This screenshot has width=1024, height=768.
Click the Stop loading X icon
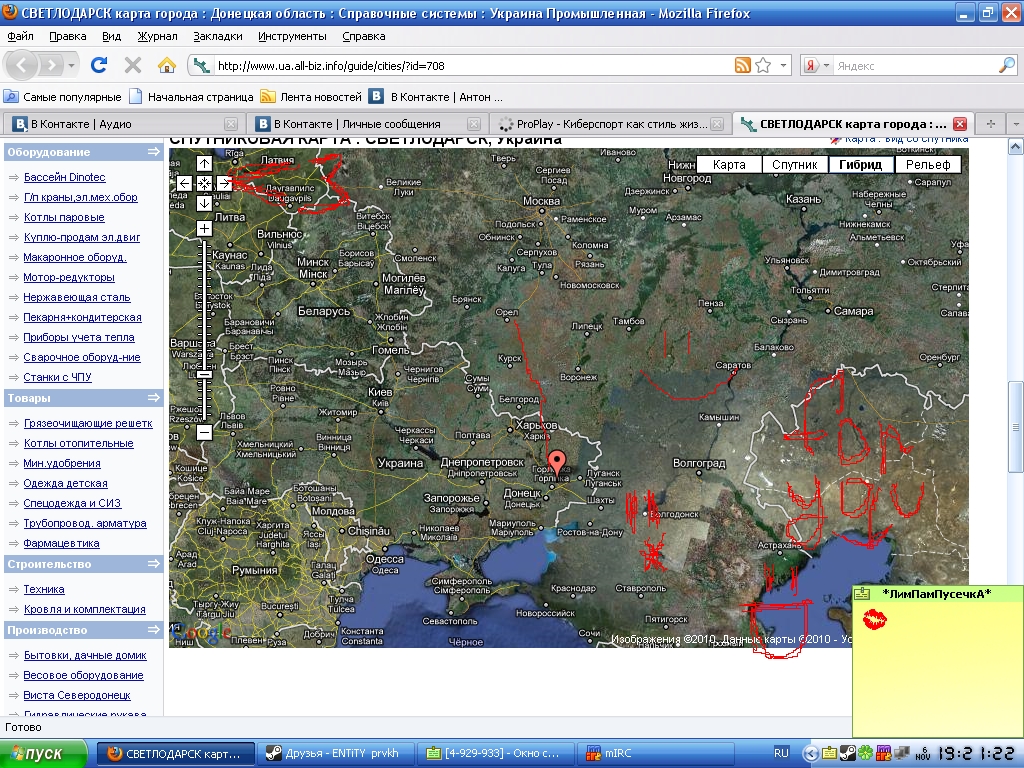coord(133,65)
